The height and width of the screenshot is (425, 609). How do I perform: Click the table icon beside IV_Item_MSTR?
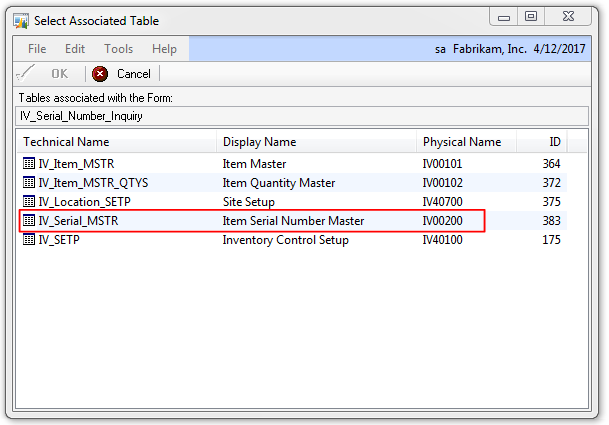pyautogui.click(x=29, y=163)
